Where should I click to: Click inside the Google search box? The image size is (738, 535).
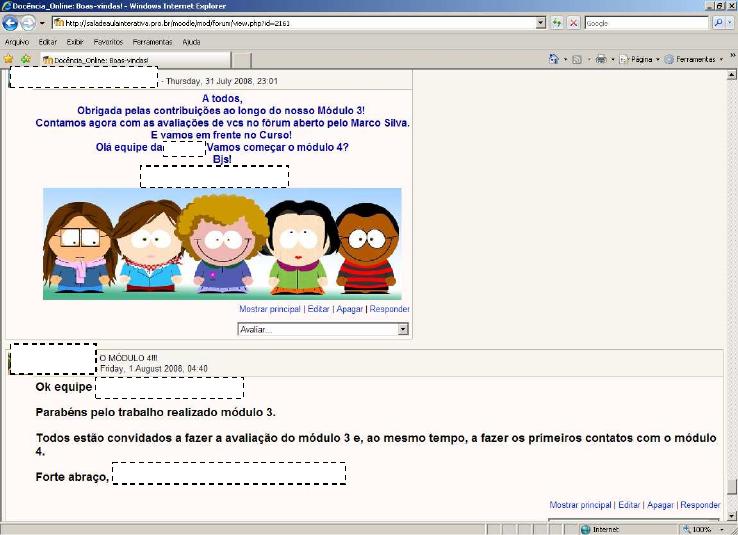click(x=640, y=22)
